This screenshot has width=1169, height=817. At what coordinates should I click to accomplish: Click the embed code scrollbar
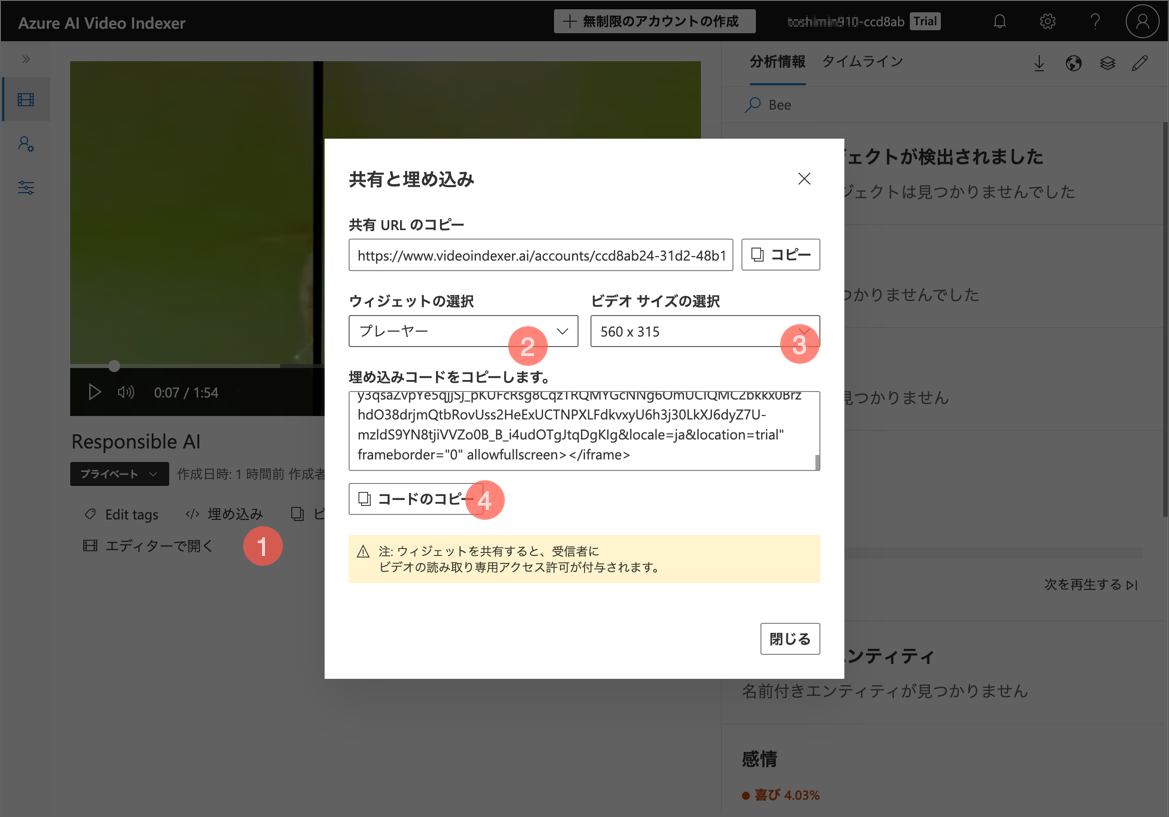tap(817, 462)
